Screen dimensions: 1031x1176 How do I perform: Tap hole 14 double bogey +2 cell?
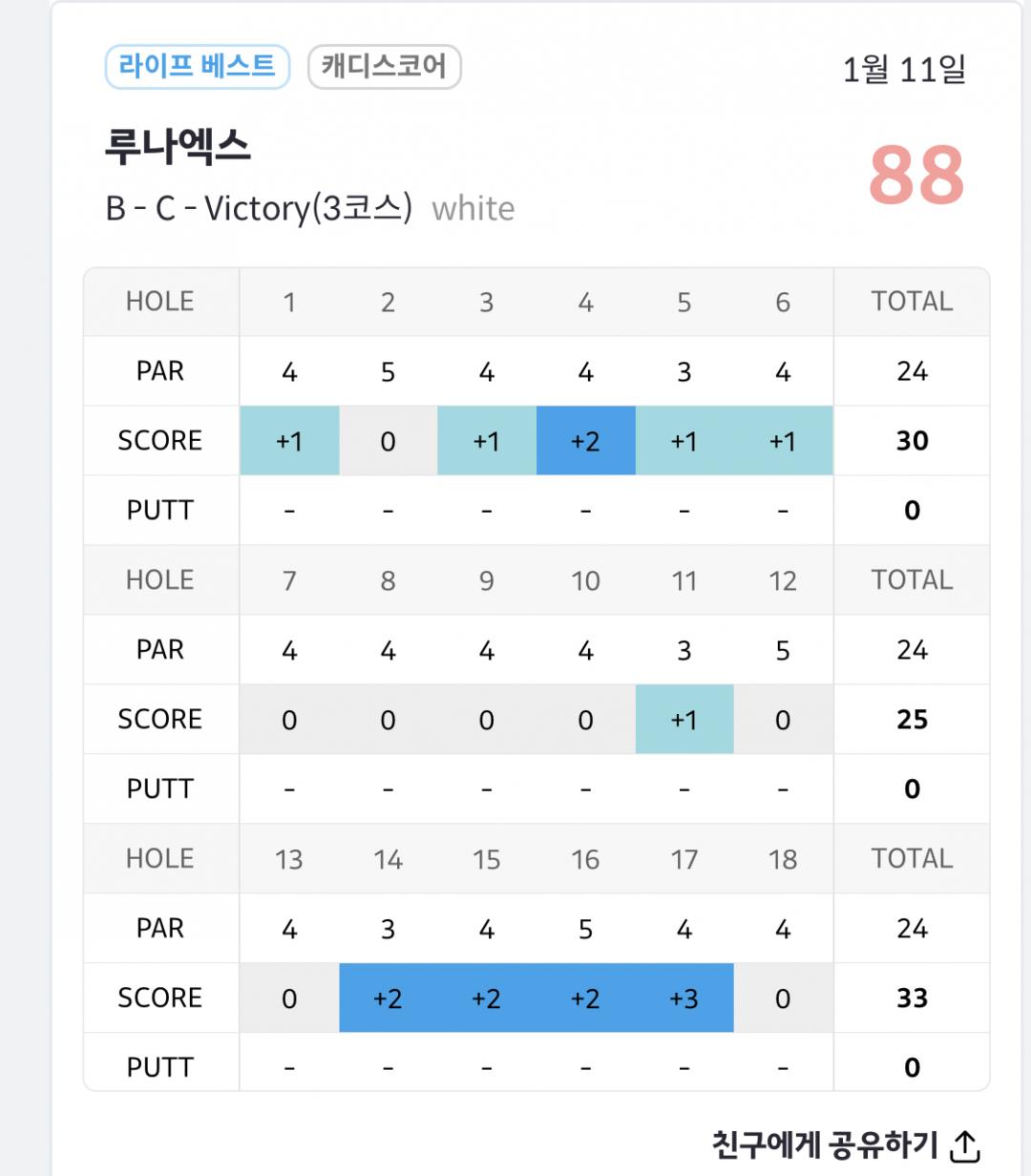tap(388, 998)
